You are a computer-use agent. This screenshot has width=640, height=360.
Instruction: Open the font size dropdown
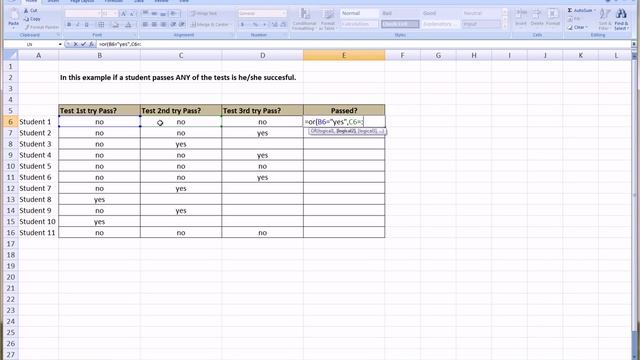coord(115,14)
